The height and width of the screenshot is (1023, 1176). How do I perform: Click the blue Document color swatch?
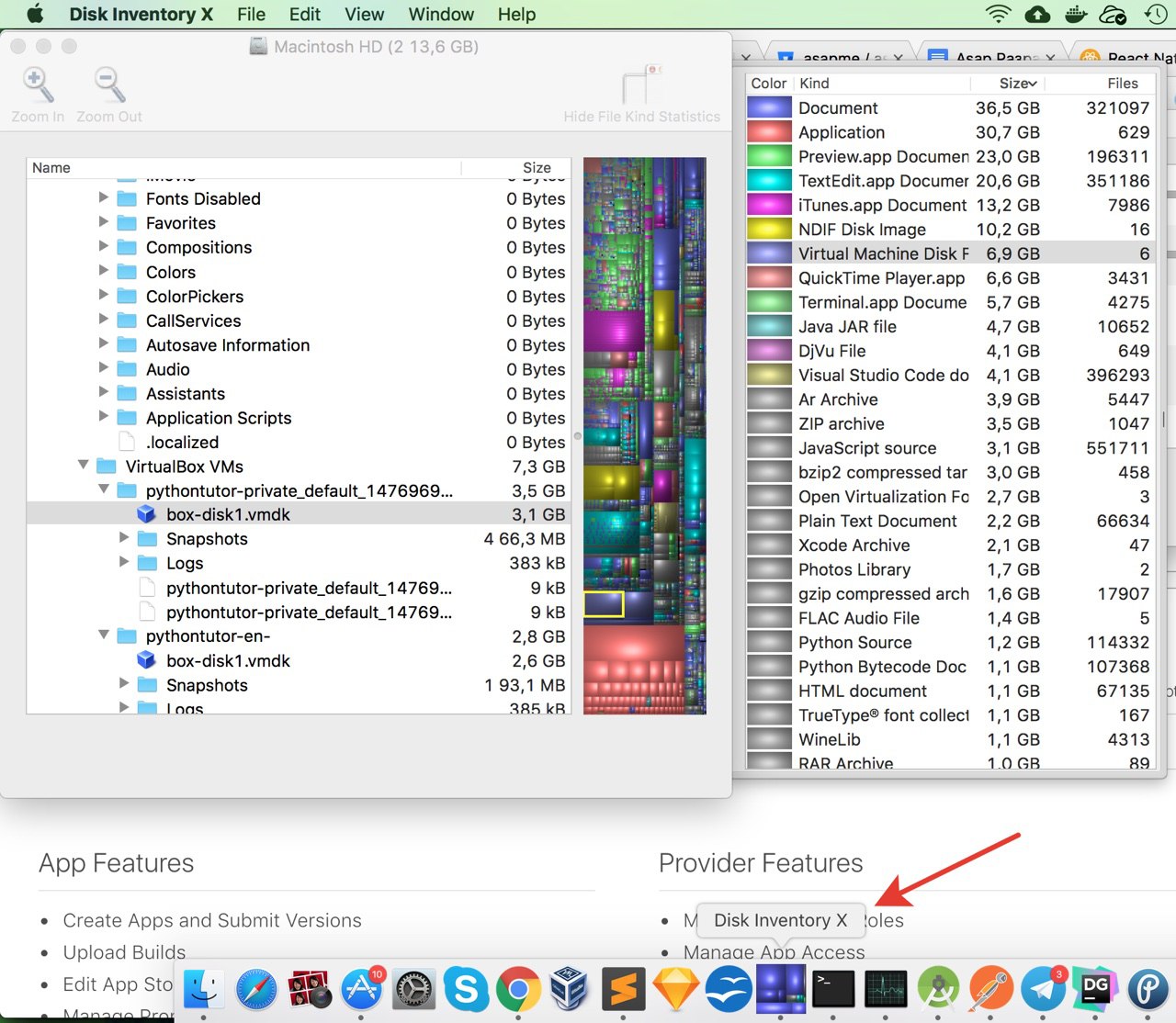pyautogui.click(x=769, y=107)
